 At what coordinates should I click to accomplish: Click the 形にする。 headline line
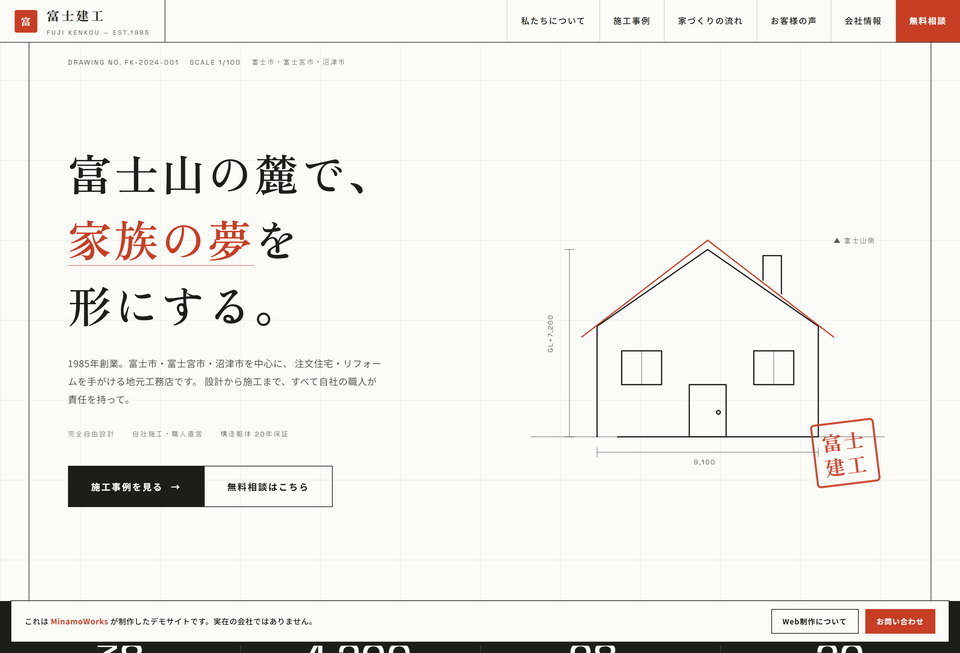[171, 307]
